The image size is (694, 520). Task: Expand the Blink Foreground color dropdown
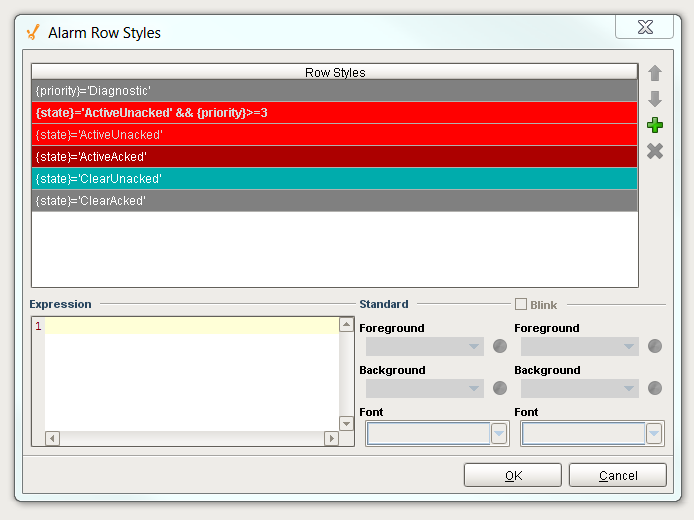click(580, 346)
